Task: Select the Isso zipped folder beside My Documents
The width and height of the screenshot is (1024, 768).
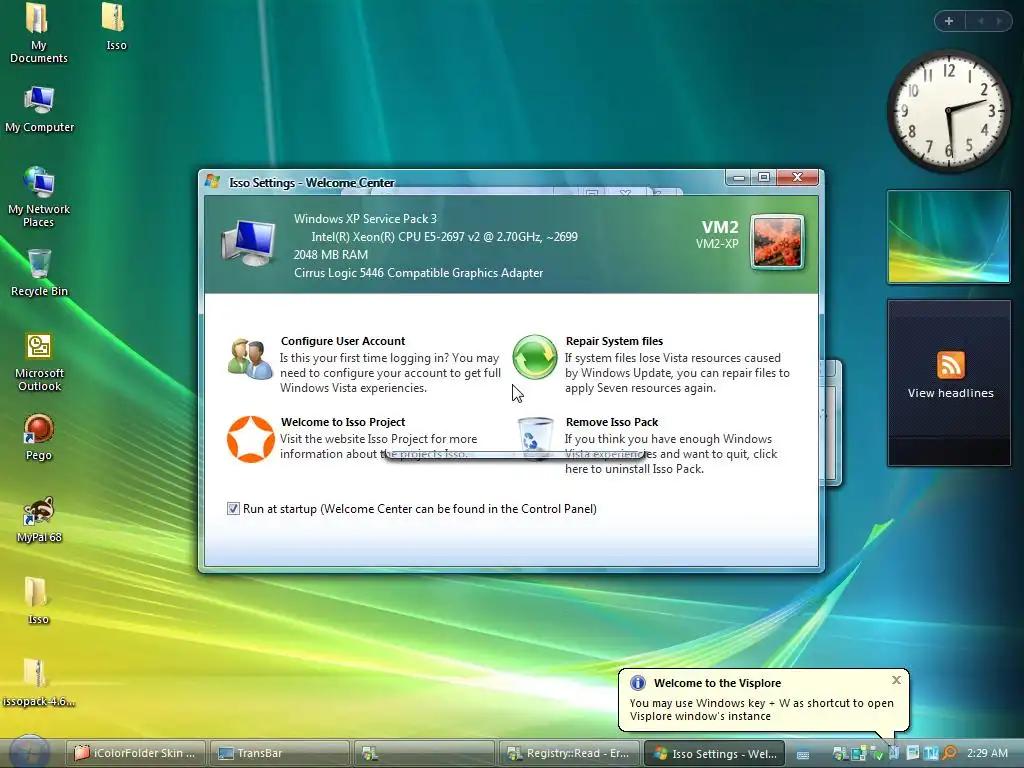Action: (x=115, y=27)
